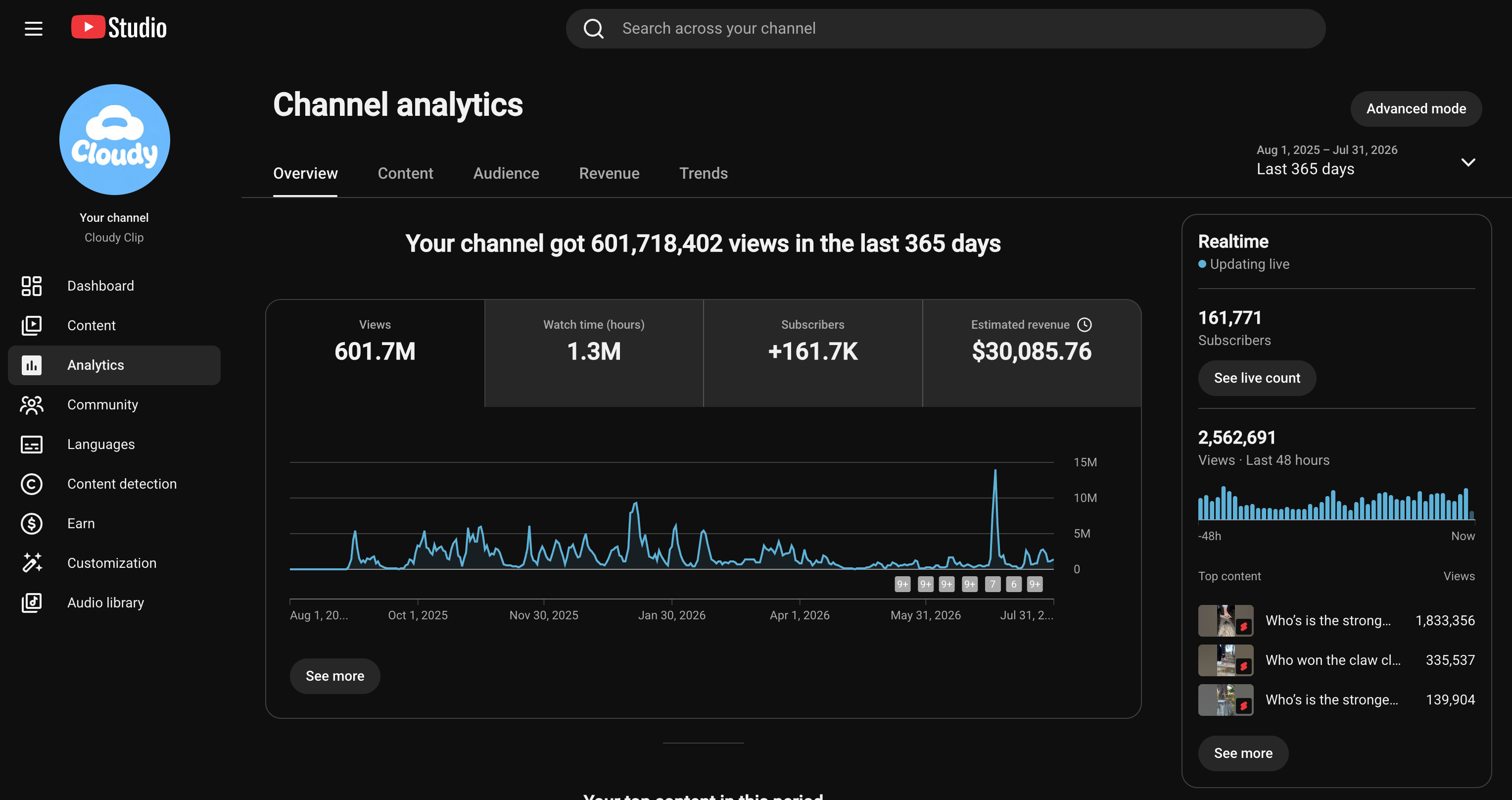Open the hamburger navigation menu
Image resolution: width=1512 pixels, height=800 pixels.
pyautogui.click(x=34, y=28)
